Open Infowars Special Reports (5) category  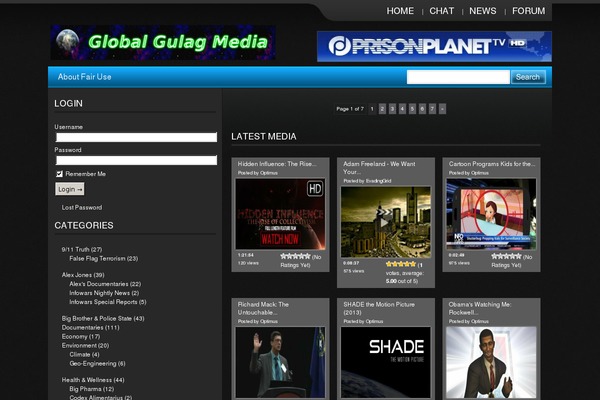tap(108, 302)
